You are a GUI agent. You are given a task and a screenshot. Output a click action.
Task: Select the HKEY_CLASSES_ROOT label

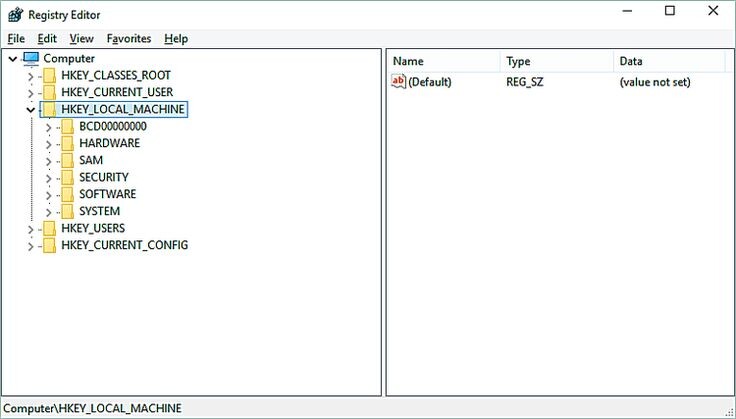[x=116, y=76]
